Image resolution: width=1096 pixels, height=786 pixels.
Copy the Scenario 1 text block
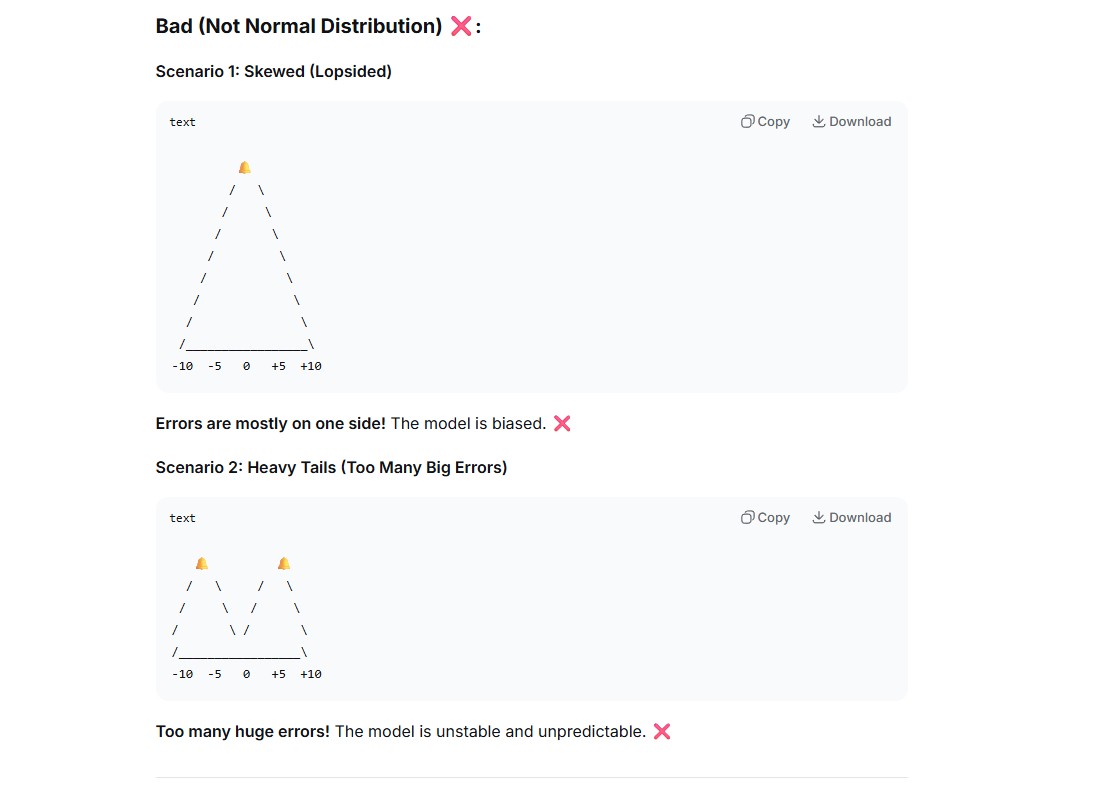[x=765, y=122]
